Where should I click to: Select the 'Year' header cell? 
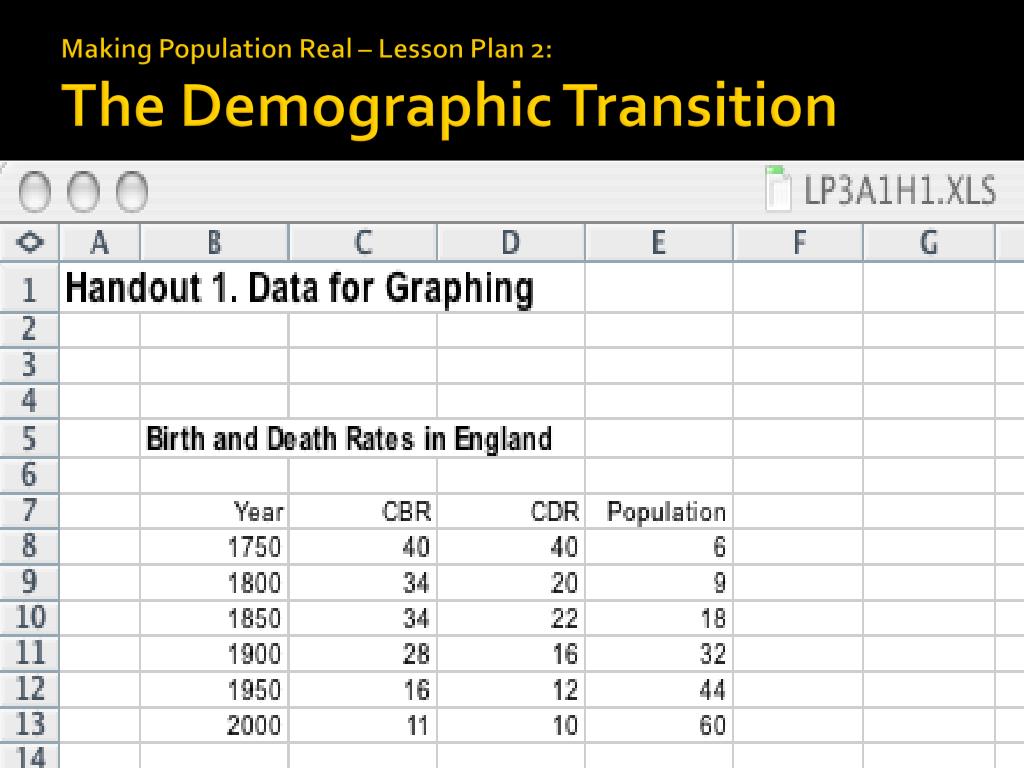click(x=214, y=511)
